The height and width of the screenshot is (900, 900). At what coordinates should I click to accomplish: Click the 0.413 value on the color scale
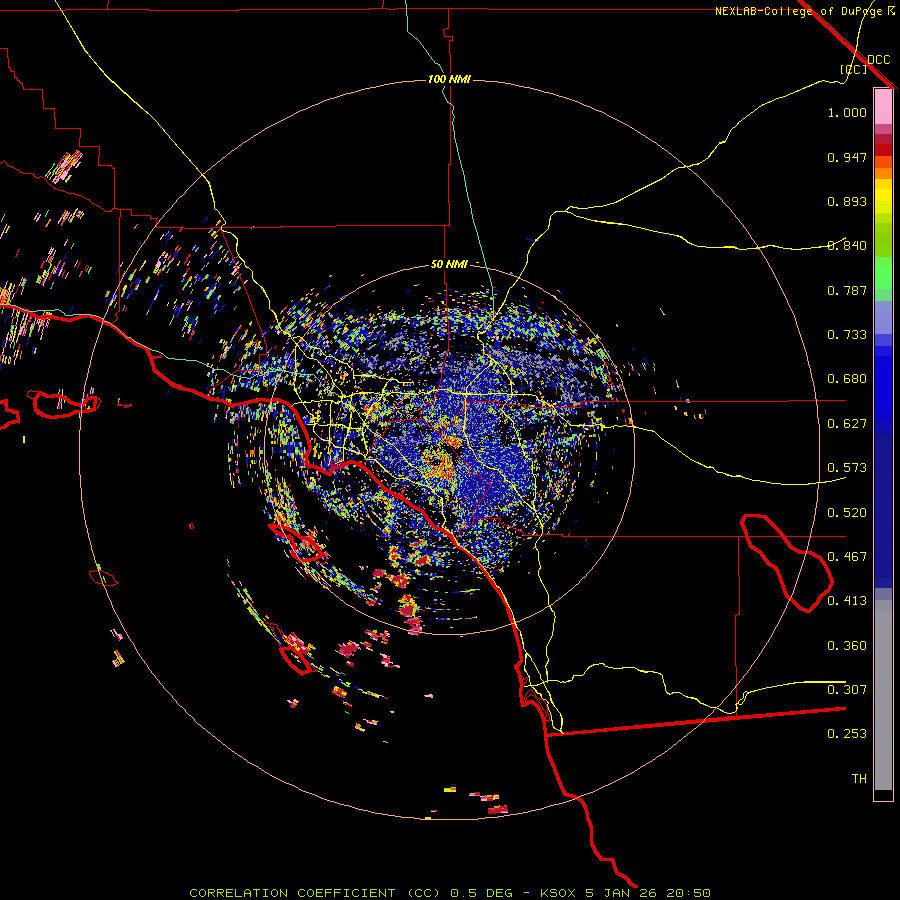coord(847,601)
